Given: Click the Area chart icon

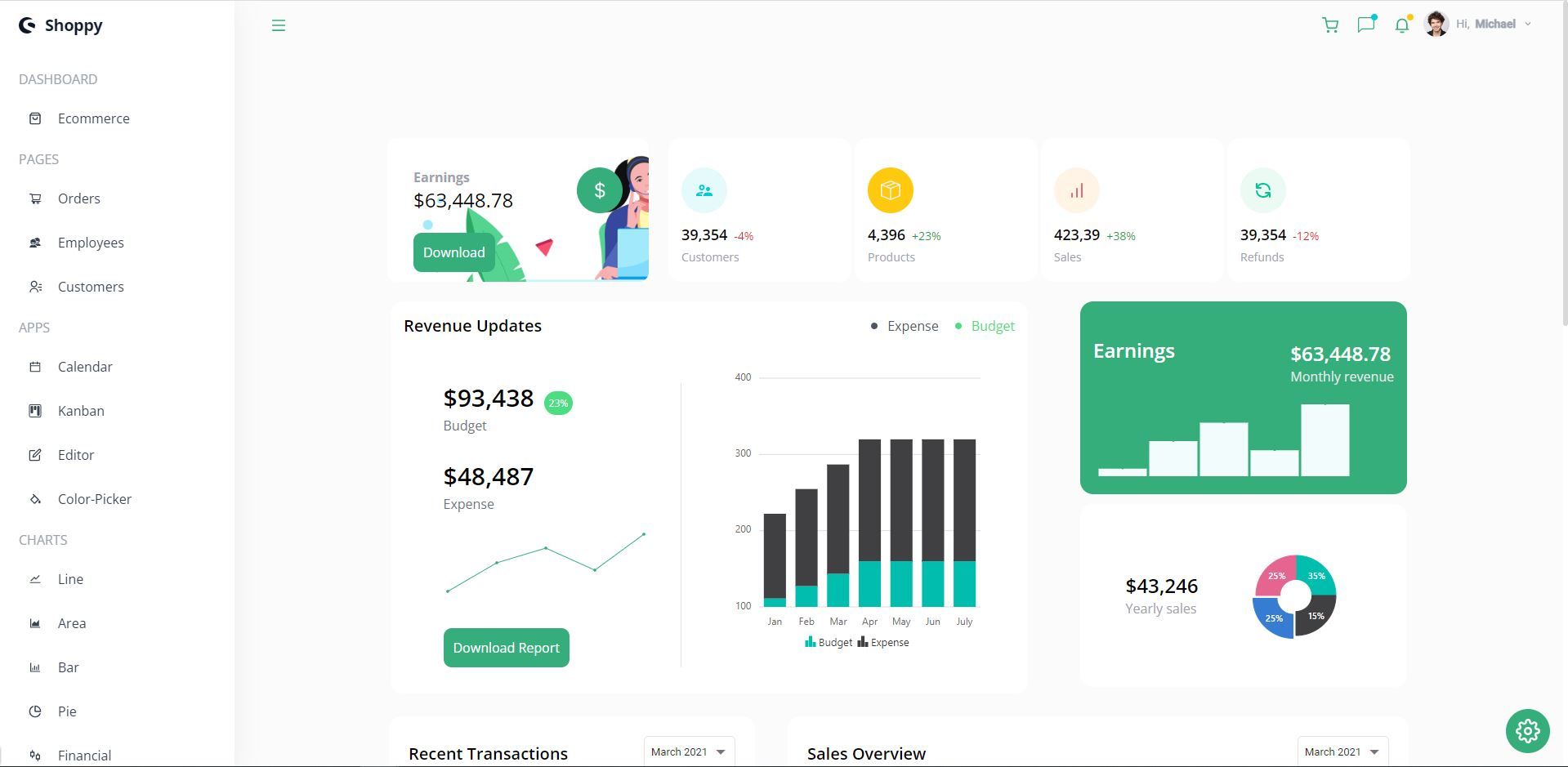Looking at the screenshot, I should point(35,623).
